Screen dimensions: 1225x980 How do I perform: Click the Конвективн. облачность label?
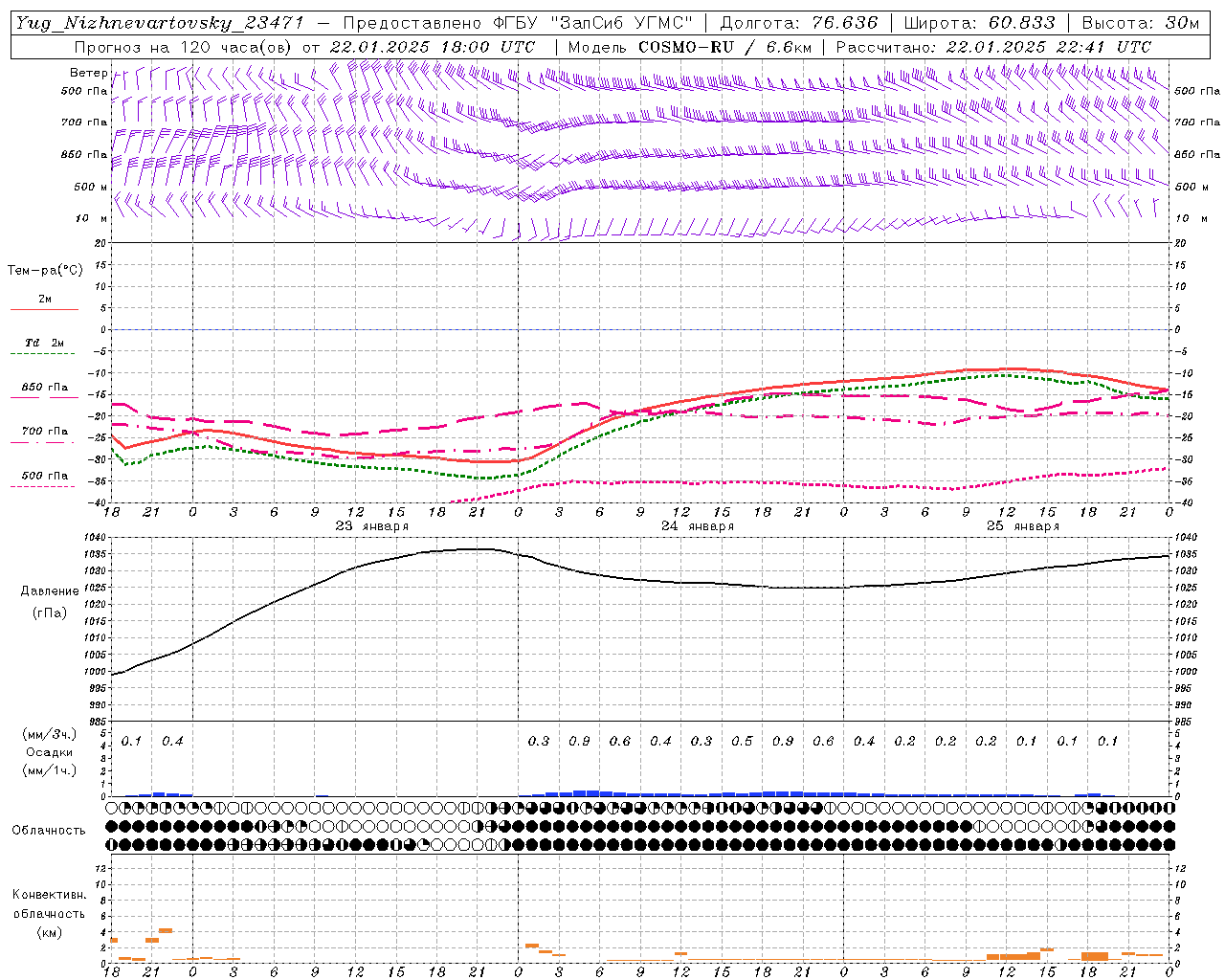pyautogui.click(x=49, y=903)
